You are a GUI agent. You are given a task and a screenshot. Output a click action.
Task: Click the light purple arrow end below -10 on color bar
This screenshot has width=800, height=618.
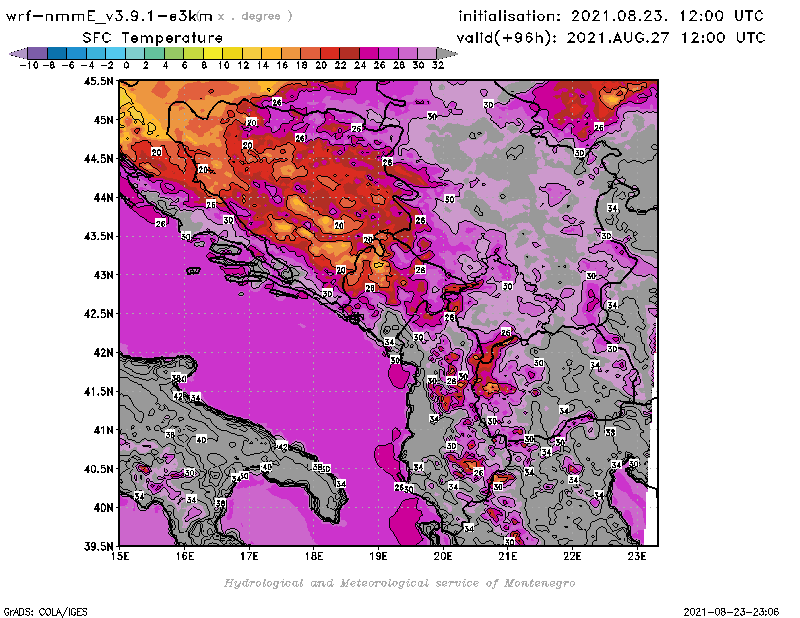(18, 53)
